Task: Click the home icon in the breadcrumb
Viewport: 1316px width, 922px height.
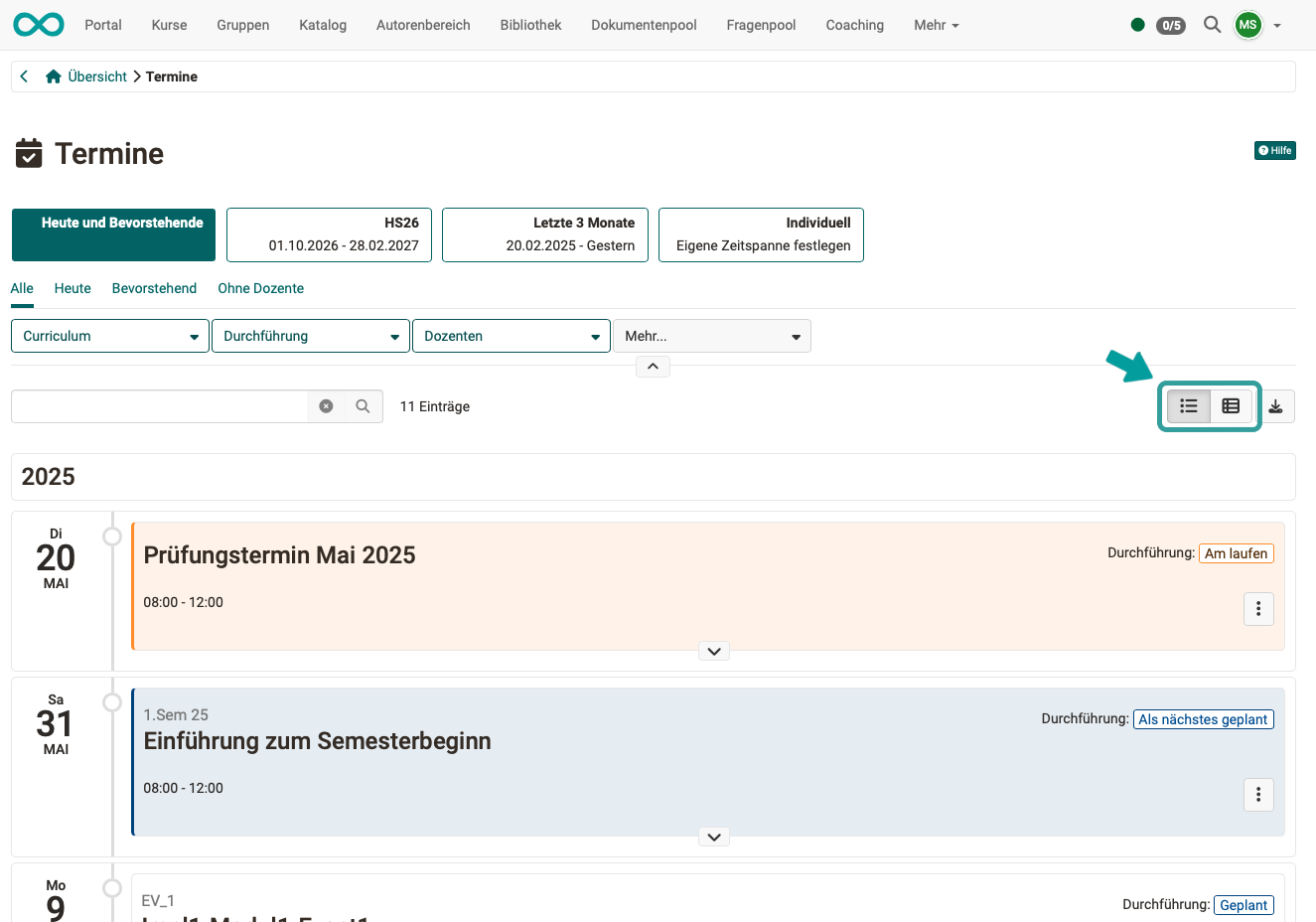Action: 53,76
